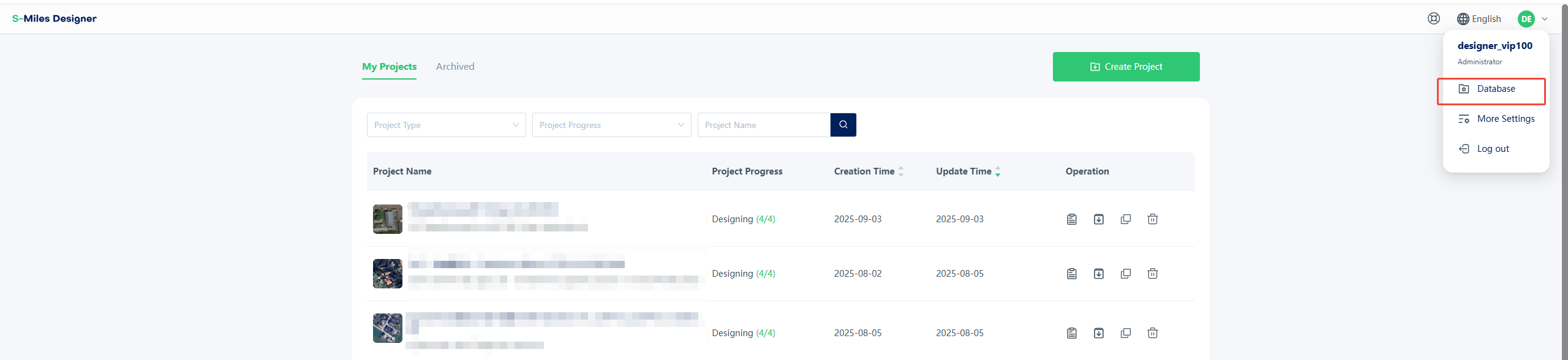Click the Administrator role label

(1480, 62)
